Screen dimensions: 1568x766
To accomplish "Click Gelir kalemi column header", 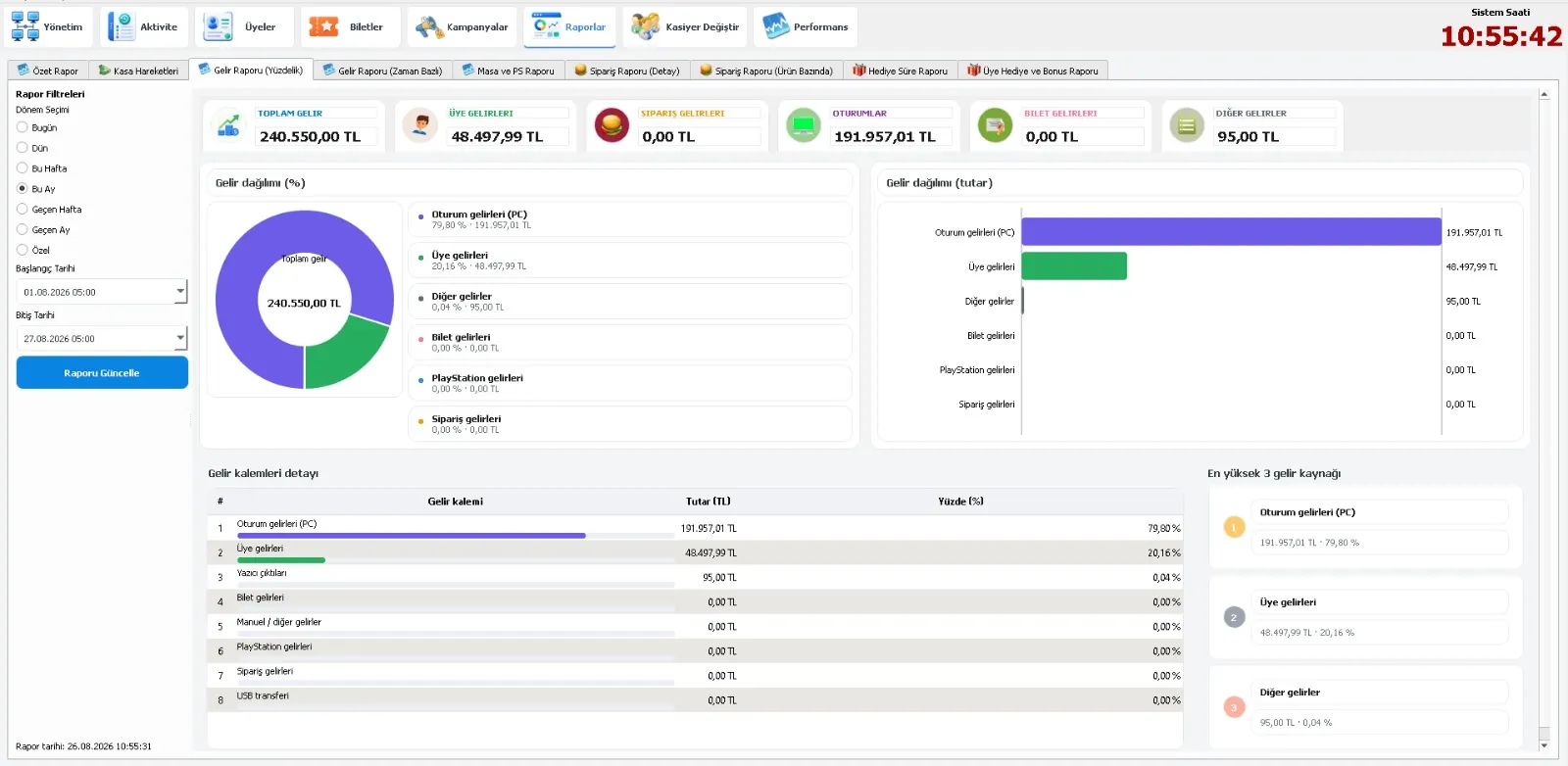I will (x=455, y=502).
